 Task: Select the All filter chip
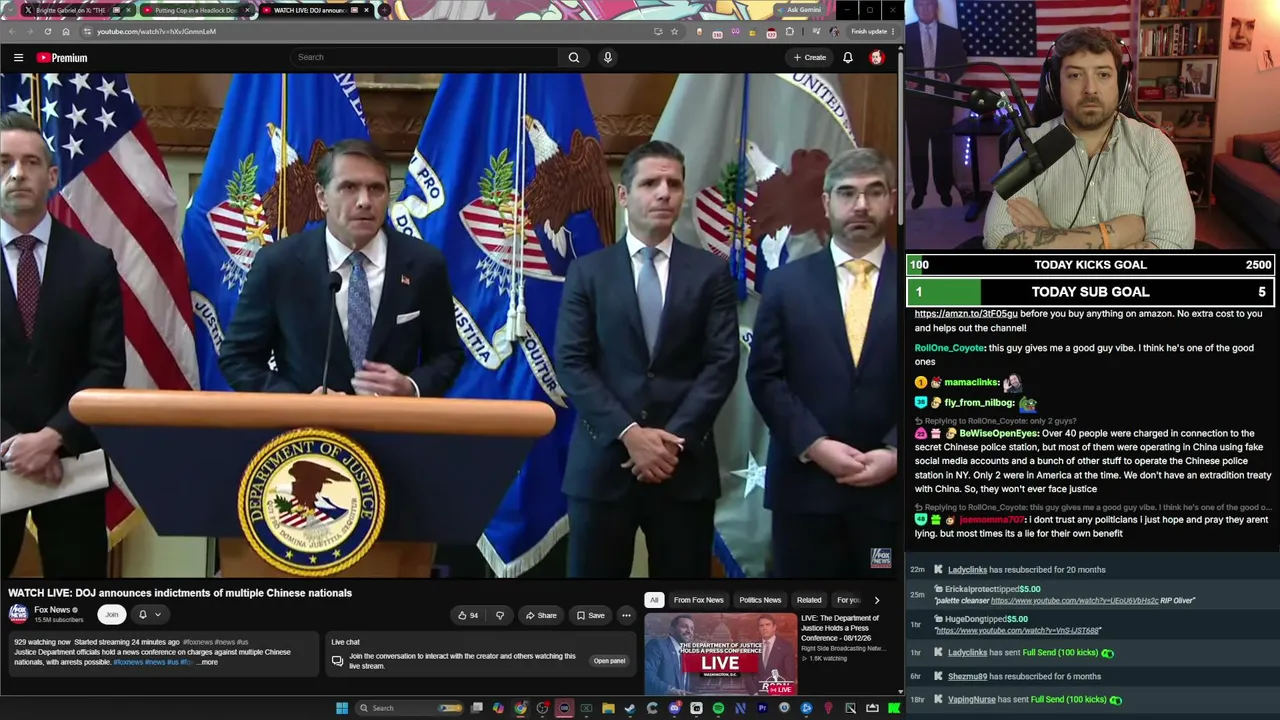coord(654,600)
